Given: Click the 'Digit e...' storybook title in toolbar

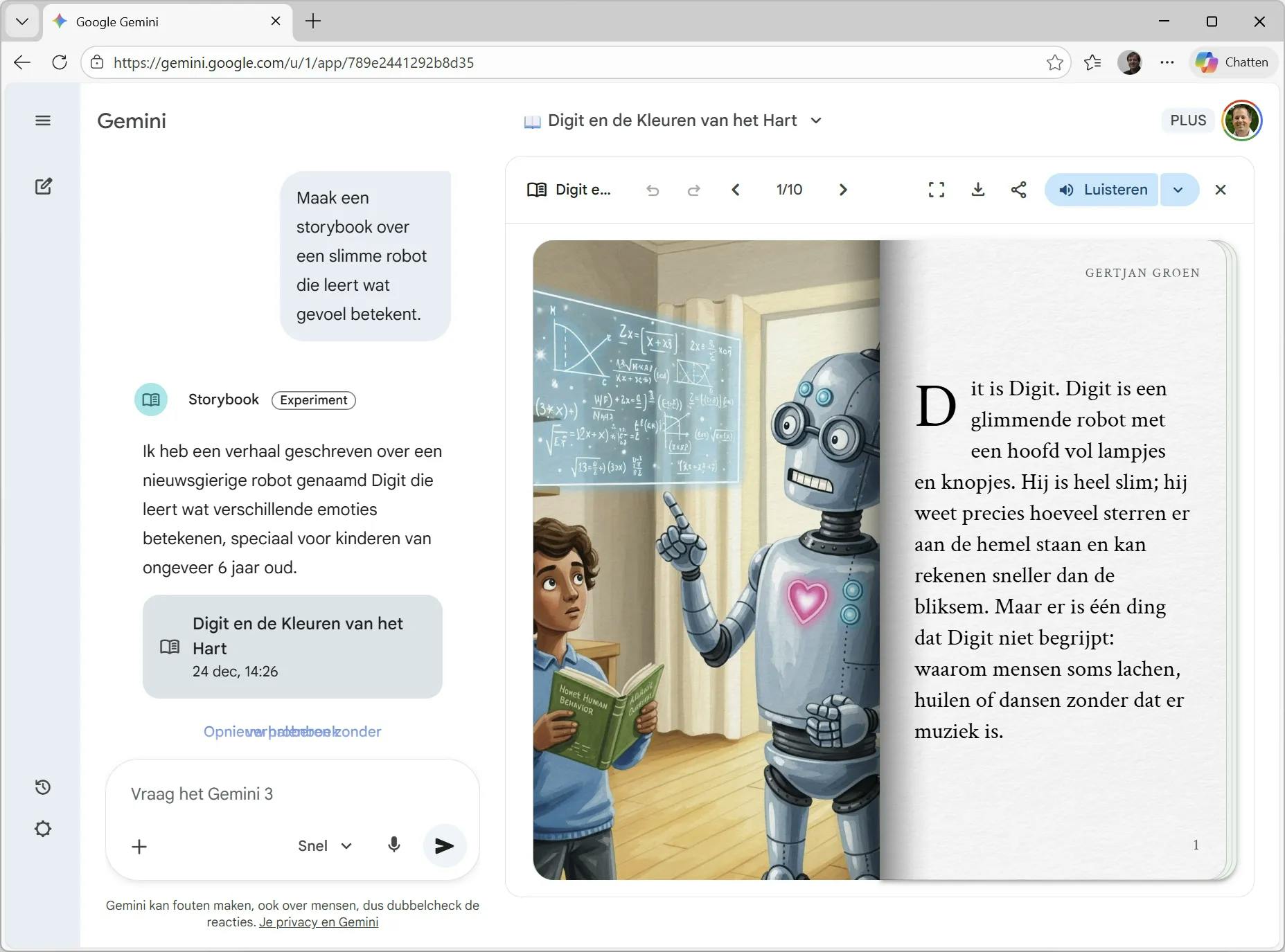Looking at the screenshot, I should [x=569, y=190].
